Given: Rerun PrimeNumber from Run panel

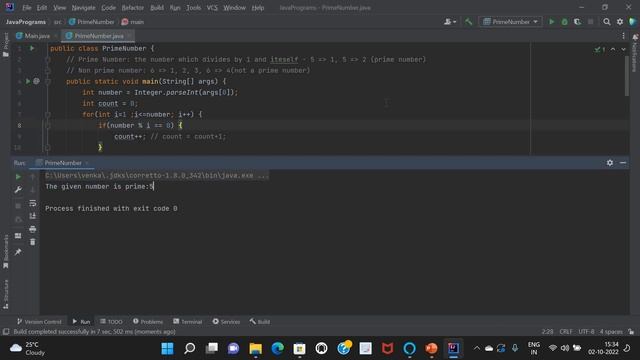Looking at the screenshot, I should point(18,177).
